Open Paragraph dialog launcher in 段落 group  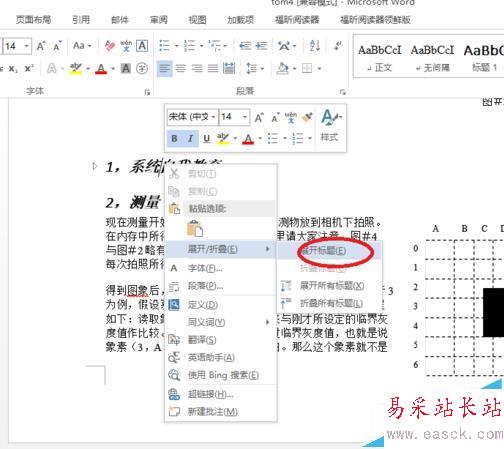coord(342,92)
